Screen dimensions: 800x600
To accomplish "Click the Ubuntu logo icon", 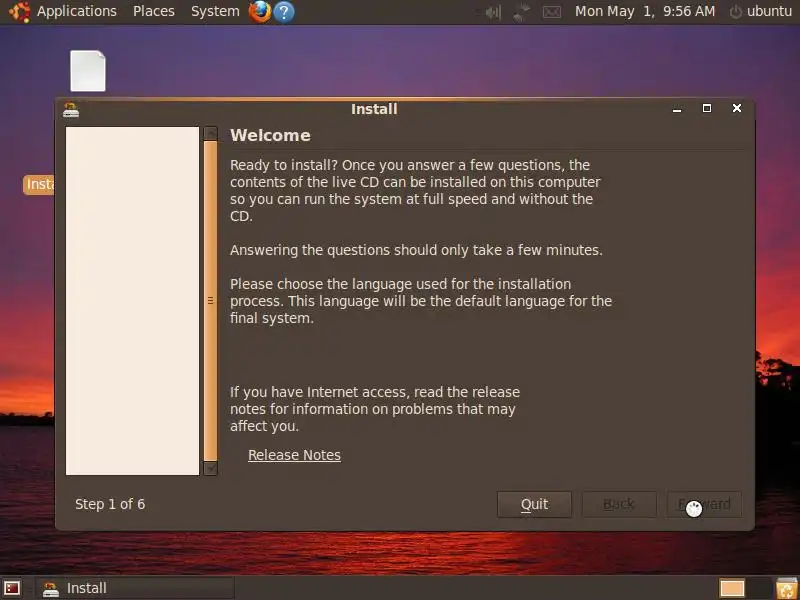I will pyautogui.click(x=19, y=12).
